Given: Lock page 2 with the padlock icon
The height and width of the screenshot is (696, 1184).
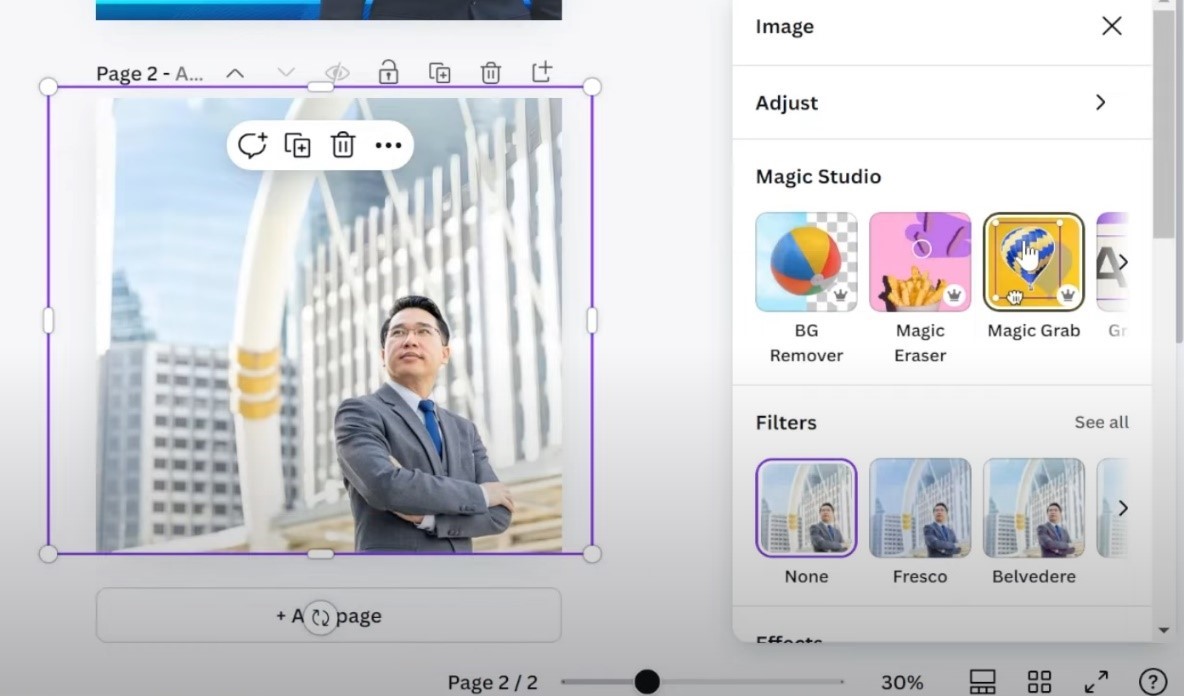Looking at the screenshot, I should click(388, 72).
